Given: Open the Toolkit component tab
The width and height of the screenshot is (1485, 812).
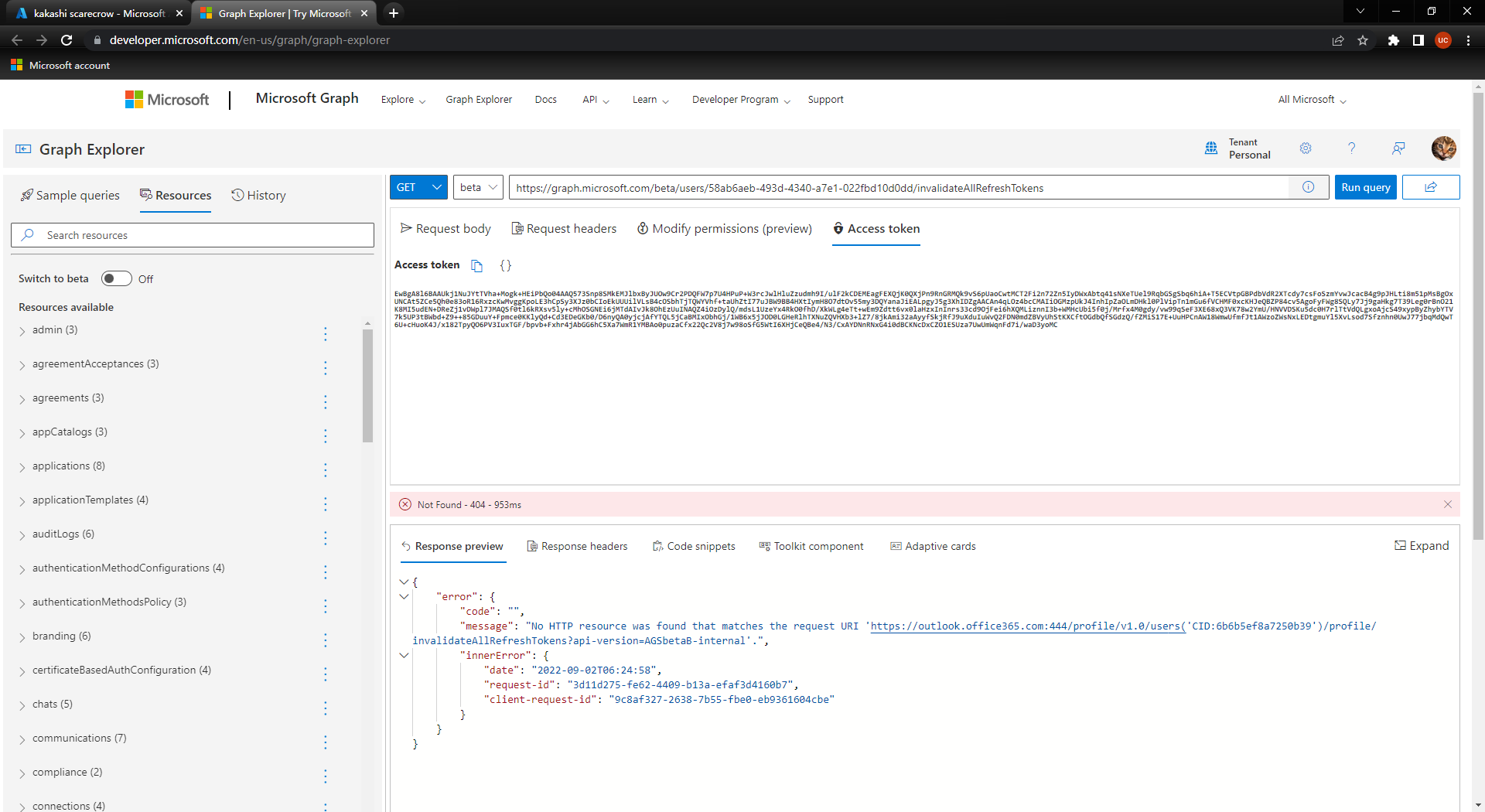Looking at the screenshot, I should point(811,546).
